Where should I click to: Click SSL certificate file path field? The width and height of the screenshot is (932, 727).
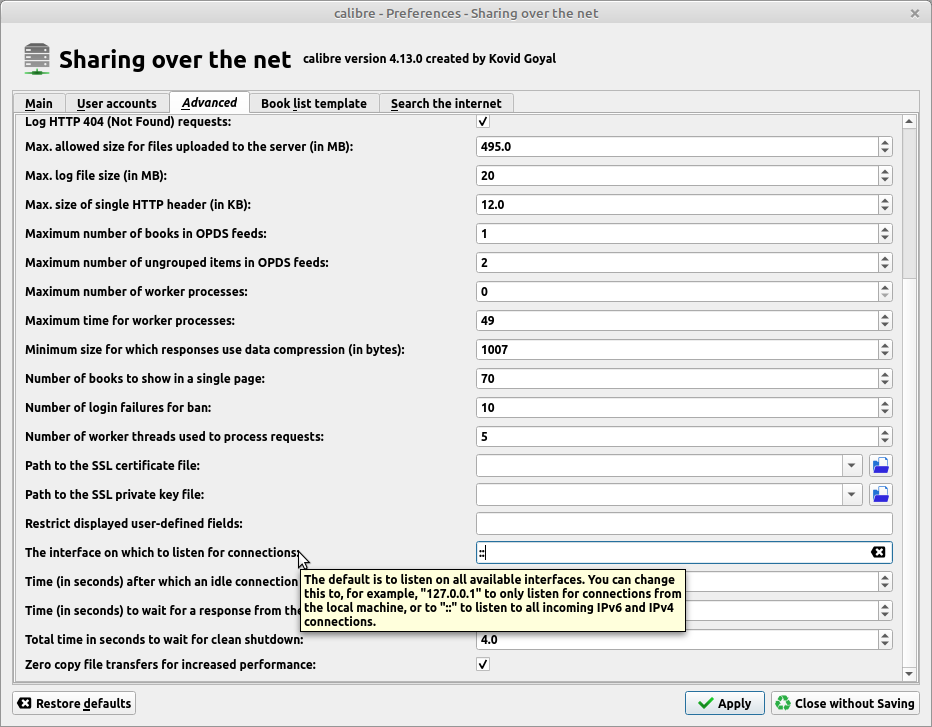click(x=659, y=465)
